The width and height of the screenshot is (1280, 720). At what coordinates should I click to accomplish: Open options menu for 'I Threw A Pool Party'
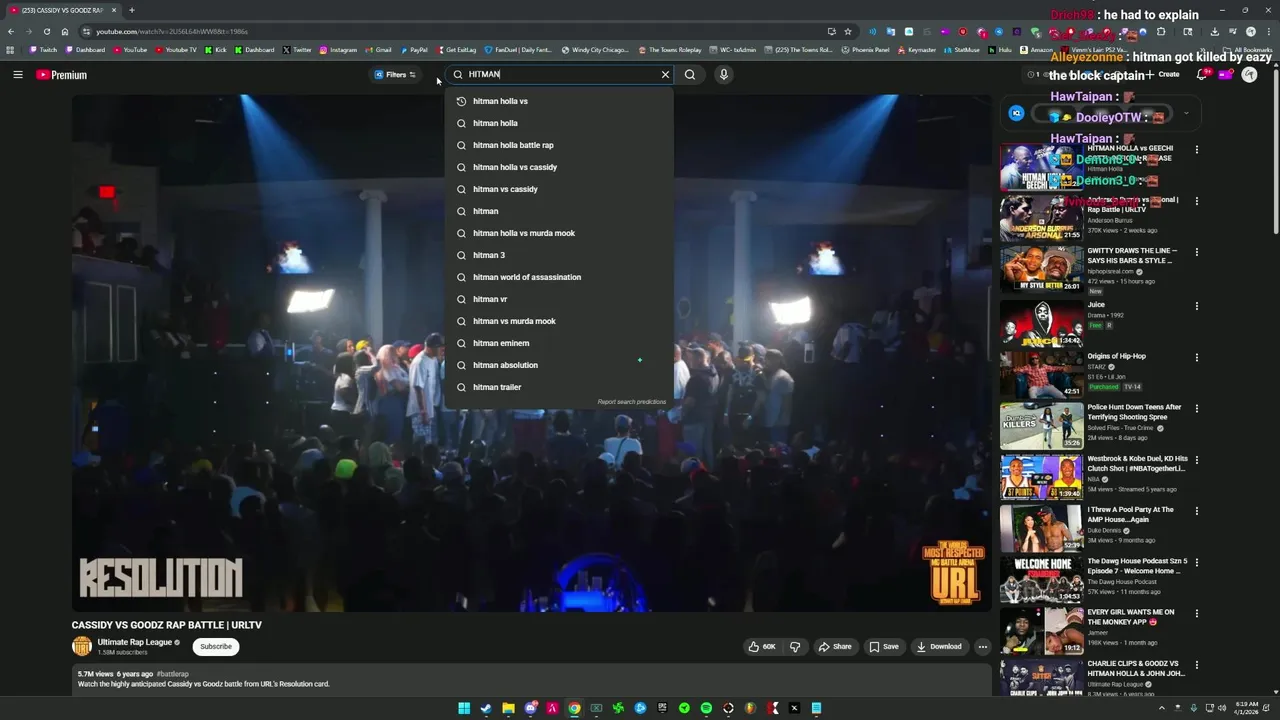(1196, 511)
